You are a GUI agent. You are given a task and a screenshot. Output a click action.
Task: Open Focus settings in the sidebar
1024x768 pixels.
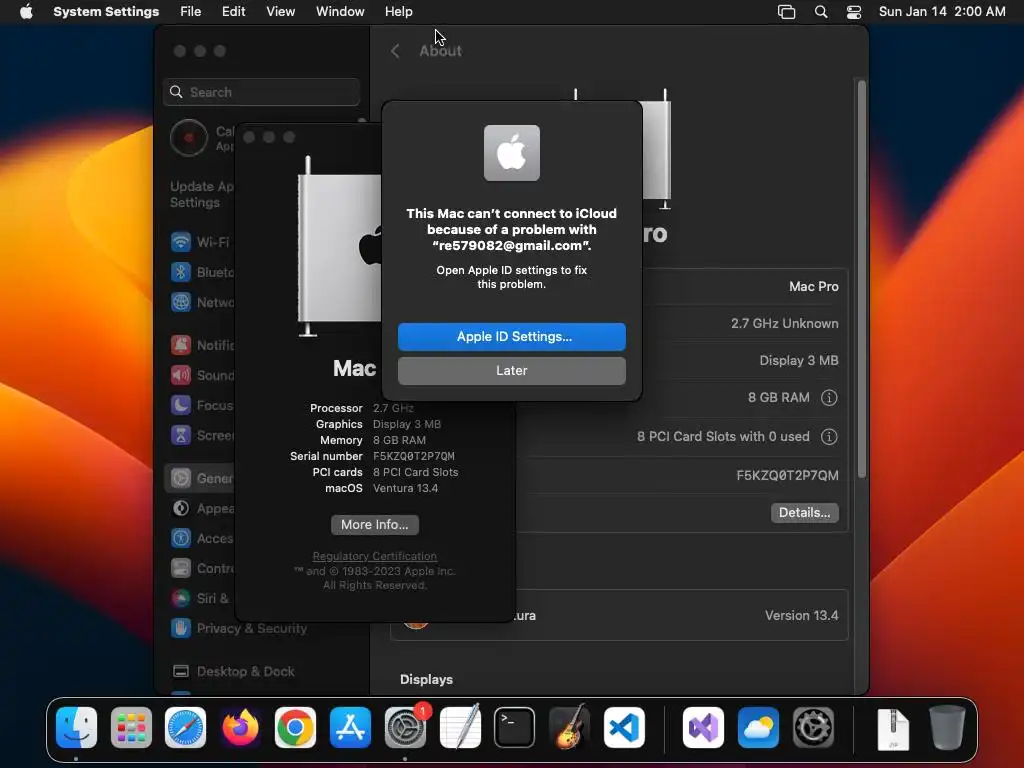tap(200, 405)
